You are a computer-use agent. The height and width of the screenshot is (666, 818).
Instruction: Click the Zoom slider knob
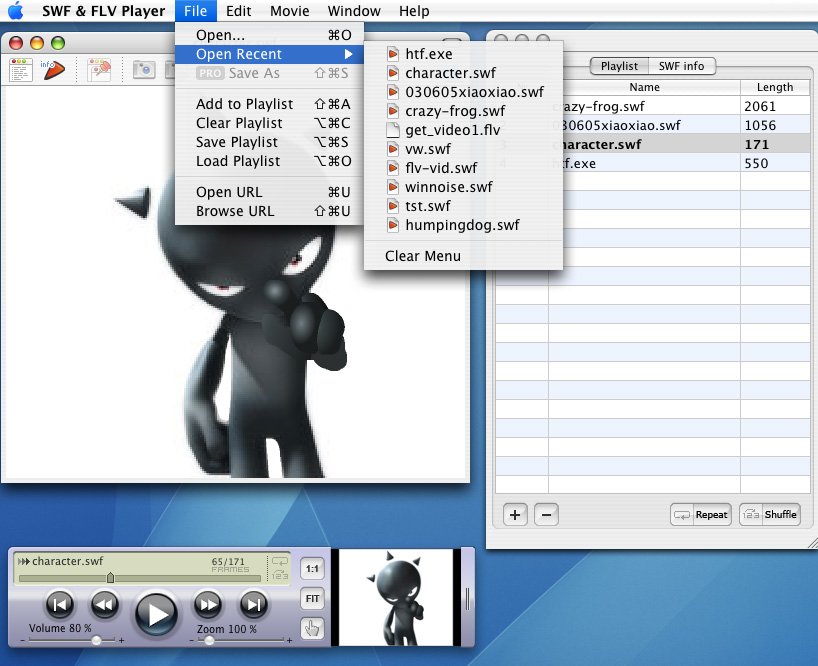pos(209,640)
